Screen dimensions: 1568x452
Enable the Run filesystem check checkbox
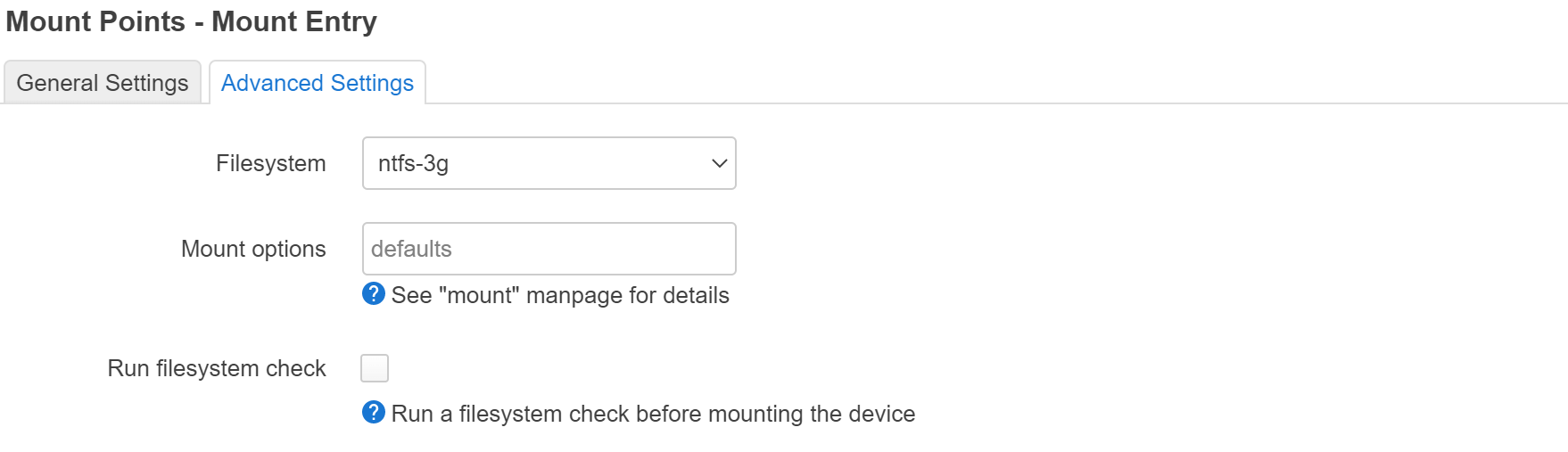(375, 367)
